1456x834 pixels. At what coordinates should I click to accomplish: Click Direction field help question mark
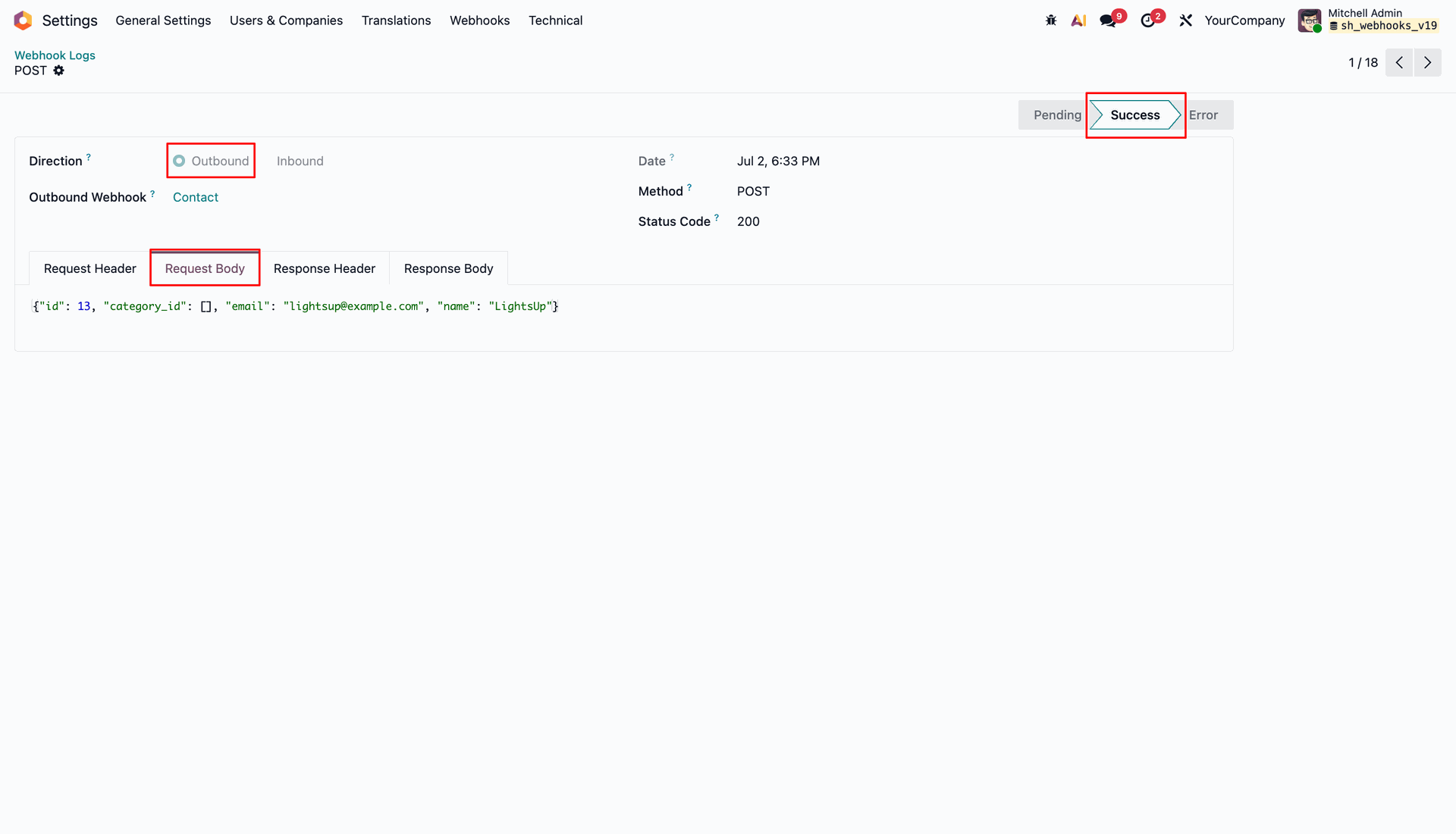click(89, 158)
